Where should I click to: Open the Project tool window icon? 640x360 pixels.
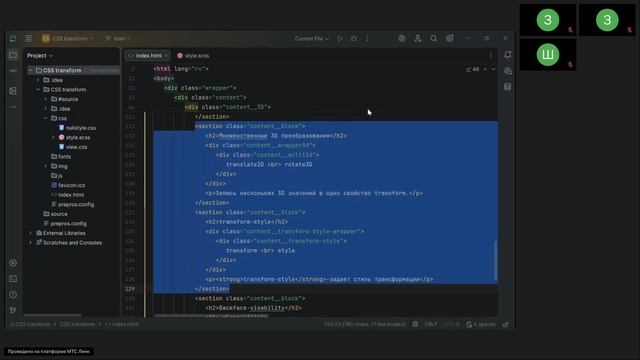point(13,55)
